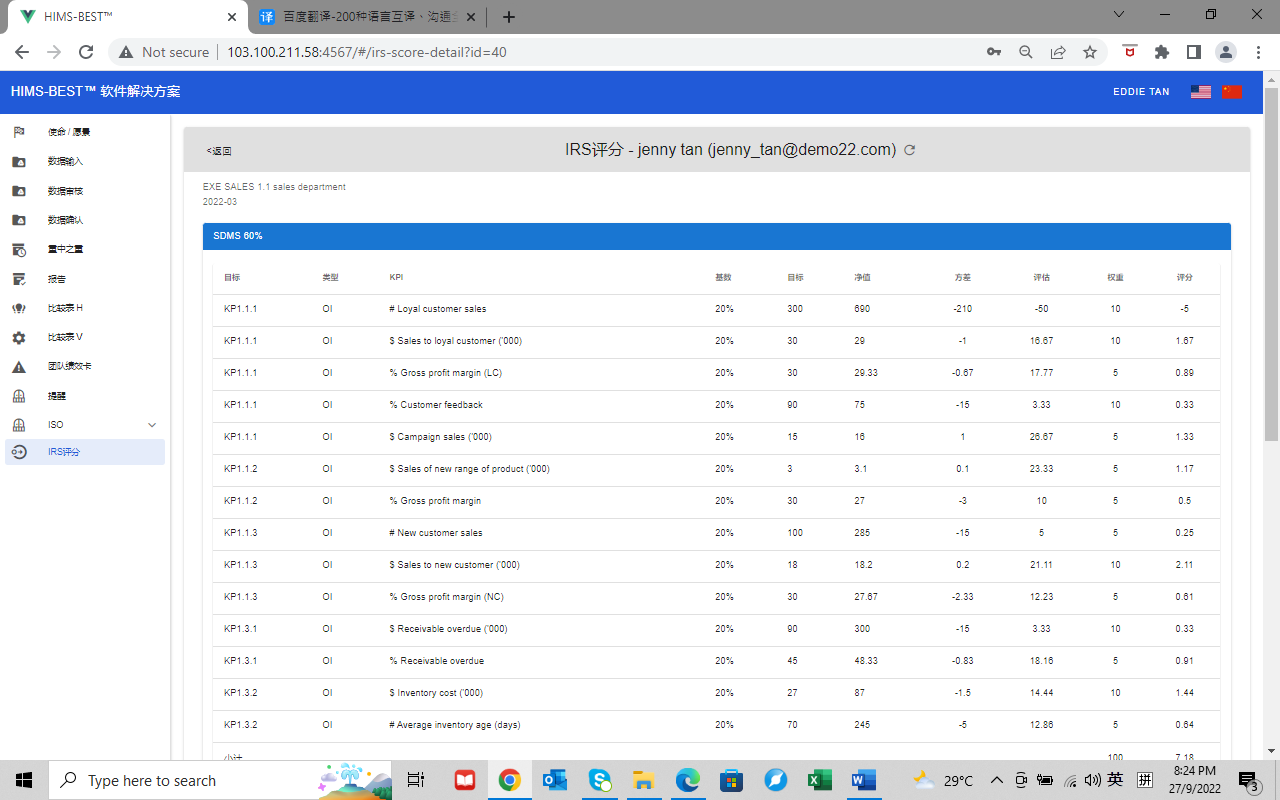Open Chrome's three-dot menu

coord(1257,52)
